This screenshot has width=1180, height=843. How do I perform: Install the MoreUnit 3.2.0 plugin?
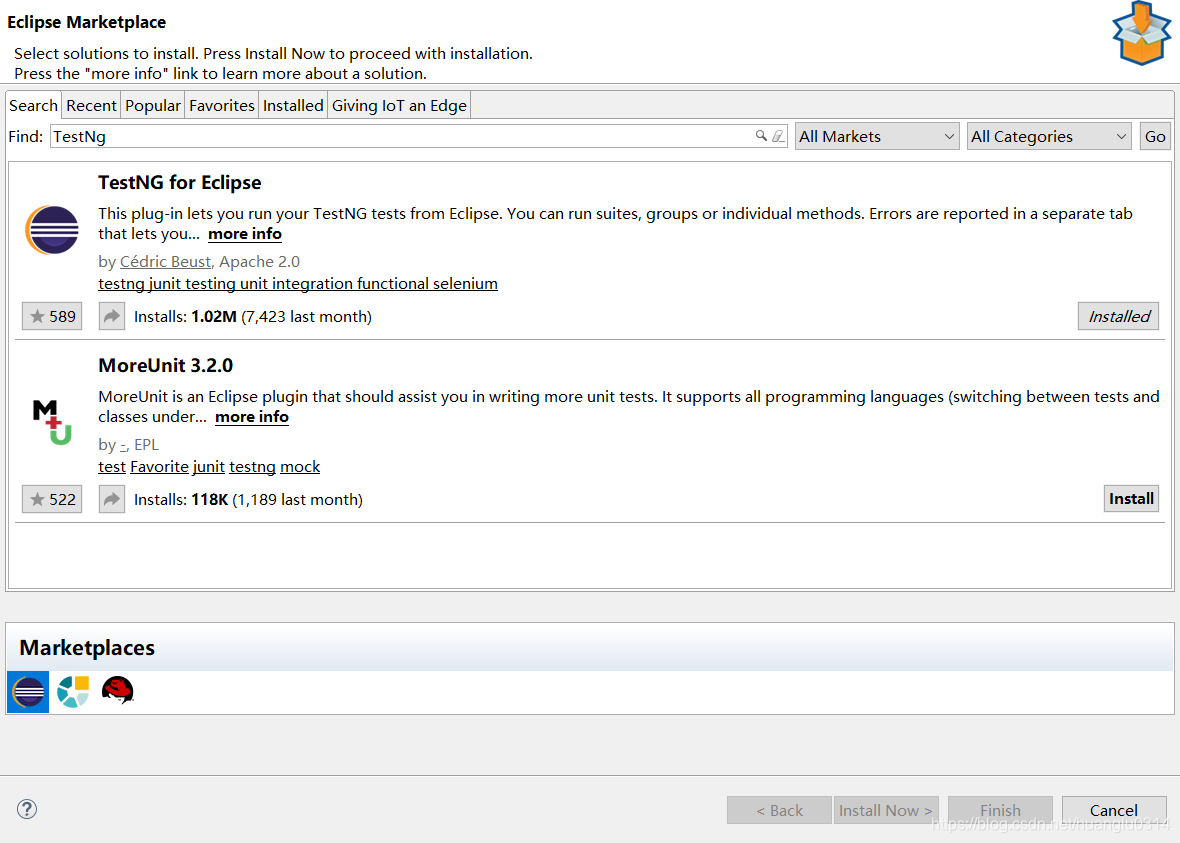1131,498
